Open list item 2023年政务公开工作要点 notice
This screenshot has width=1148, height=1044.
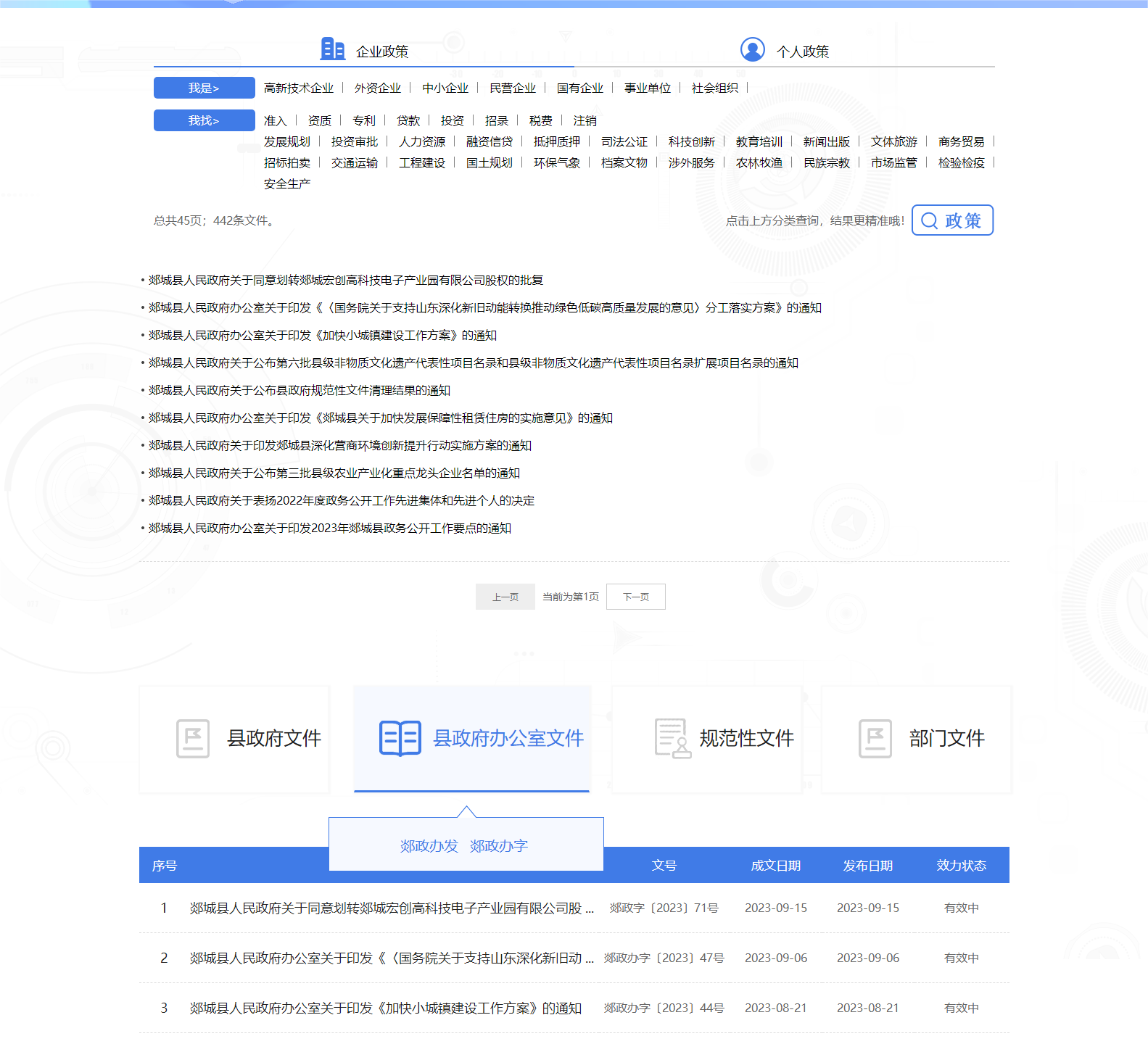(330, 528)
